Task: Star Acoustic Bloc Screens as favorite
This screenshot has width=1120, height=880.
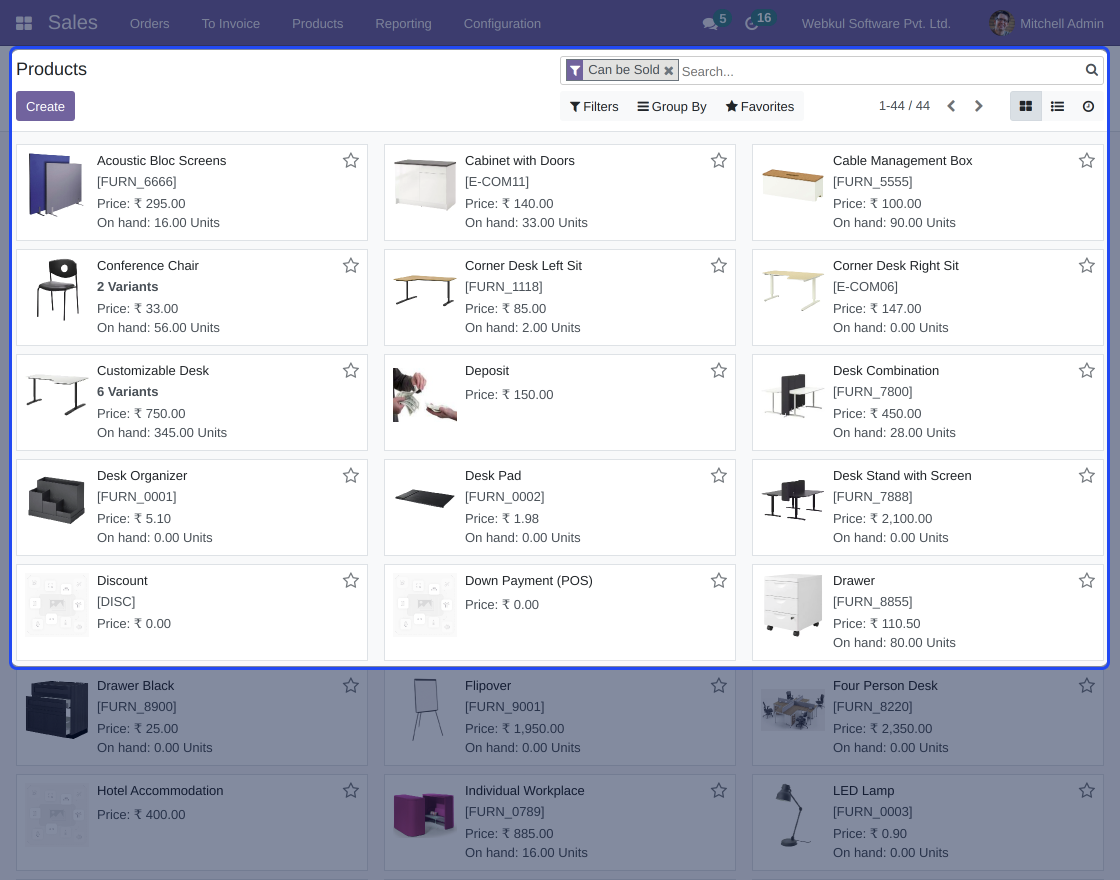Action: click(x=351, y=161)
